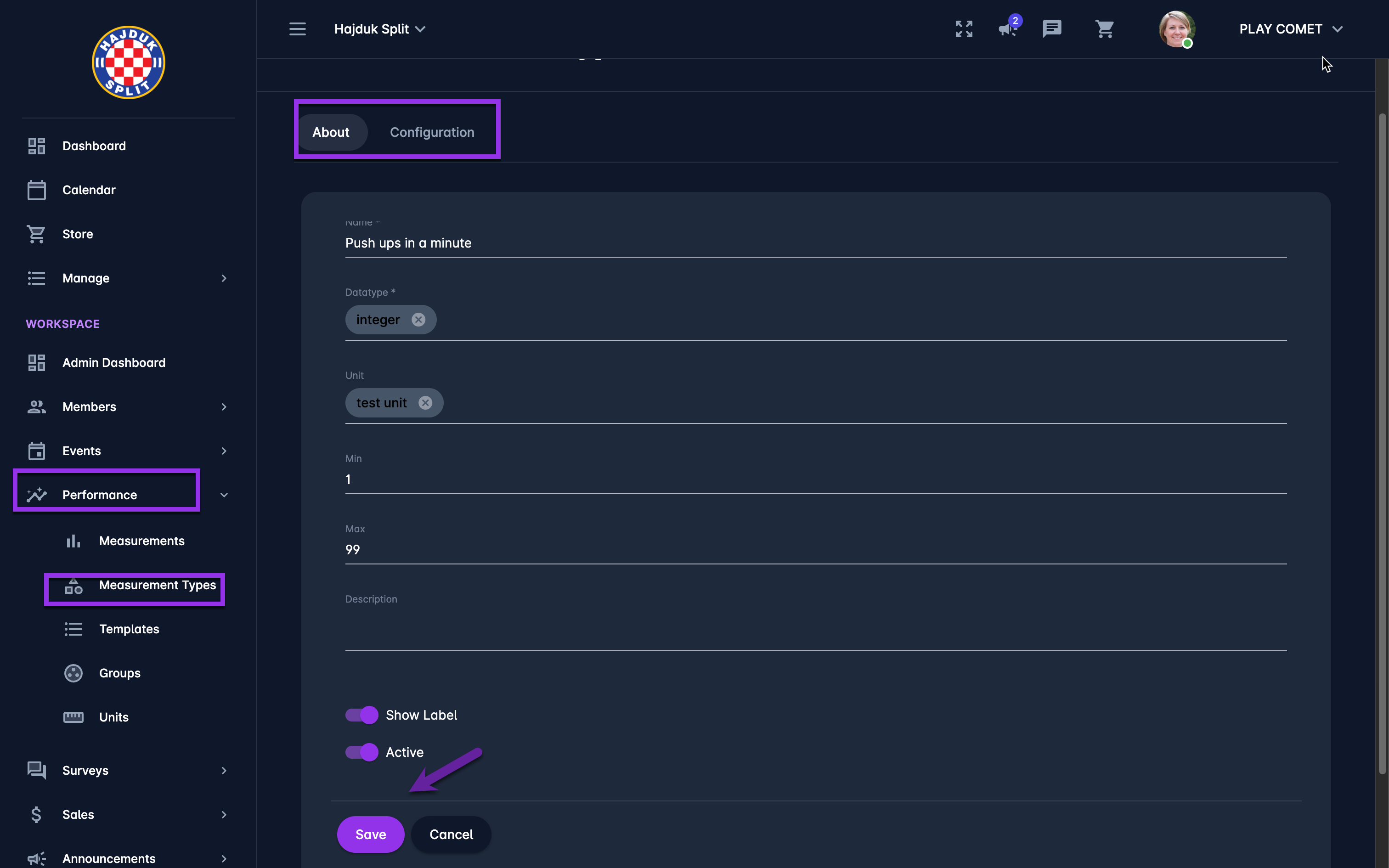Click the hamburger menu icon
Image resolution: width=1389 pixels, height=868 pixels.
[x=297, y=28]
